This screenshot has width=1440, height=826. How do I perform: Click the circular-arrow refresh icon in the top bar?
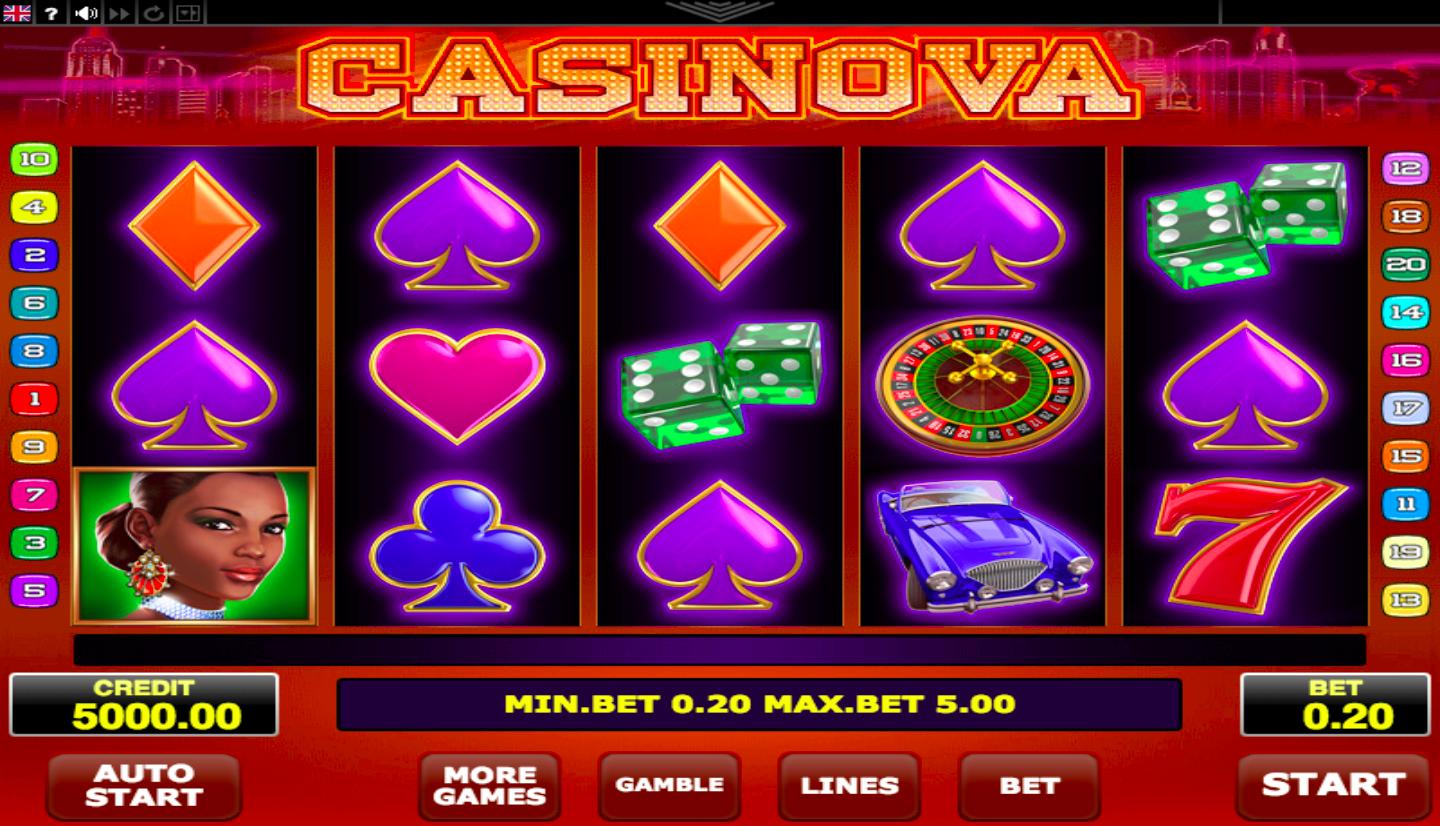point(153,13)
